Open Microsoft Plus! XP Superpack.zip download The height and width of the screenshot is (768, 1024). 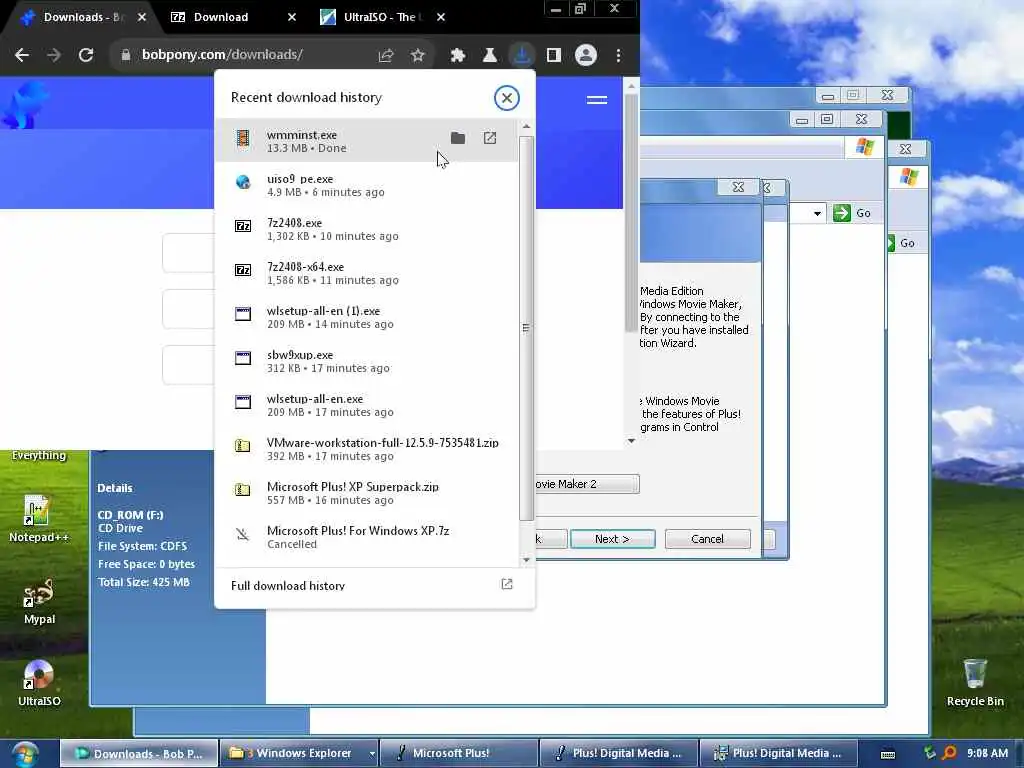367,493
